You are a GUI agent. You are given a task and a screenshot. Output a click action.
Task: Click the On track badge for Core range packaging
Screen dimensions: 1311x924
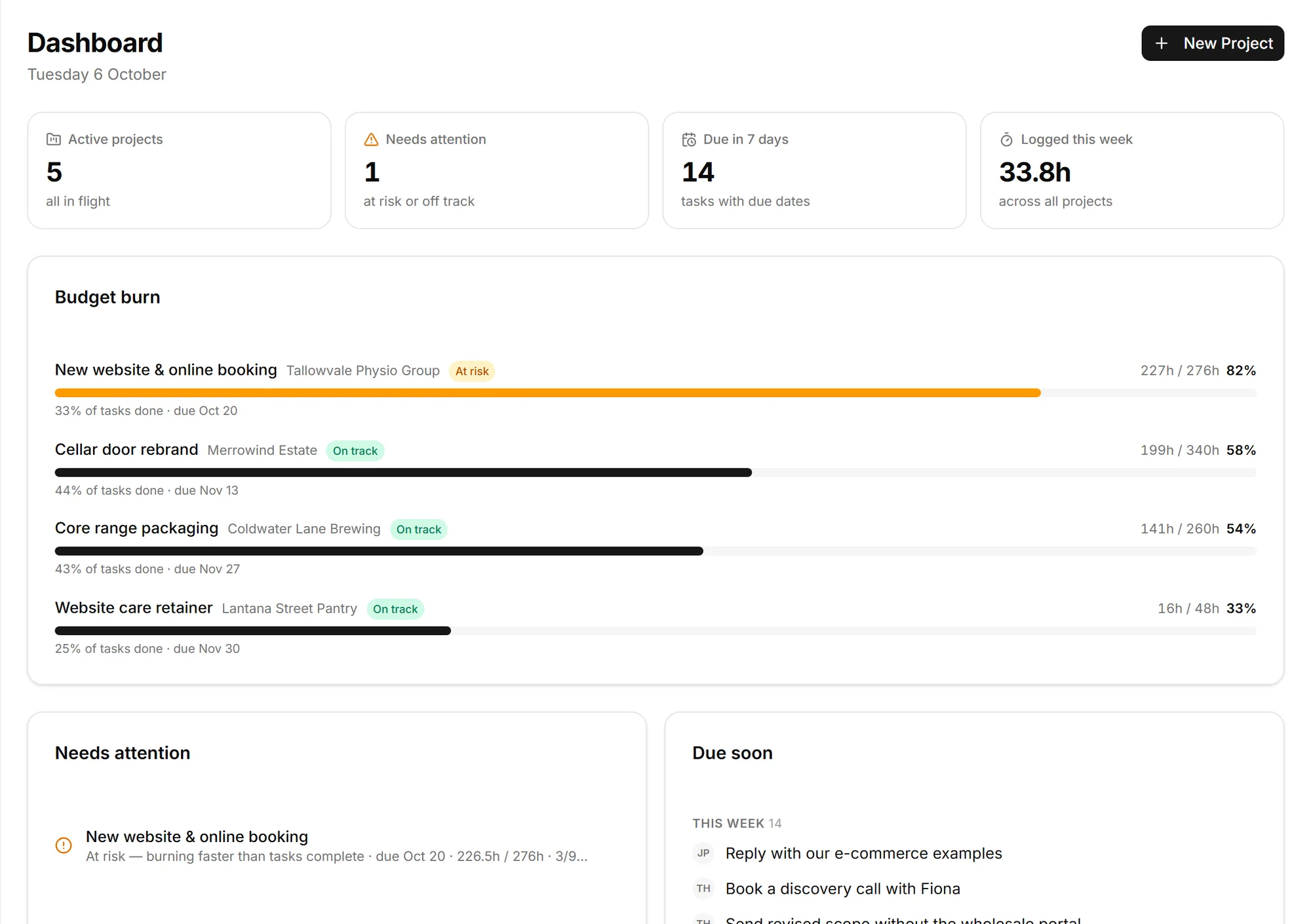pos(419,529)
